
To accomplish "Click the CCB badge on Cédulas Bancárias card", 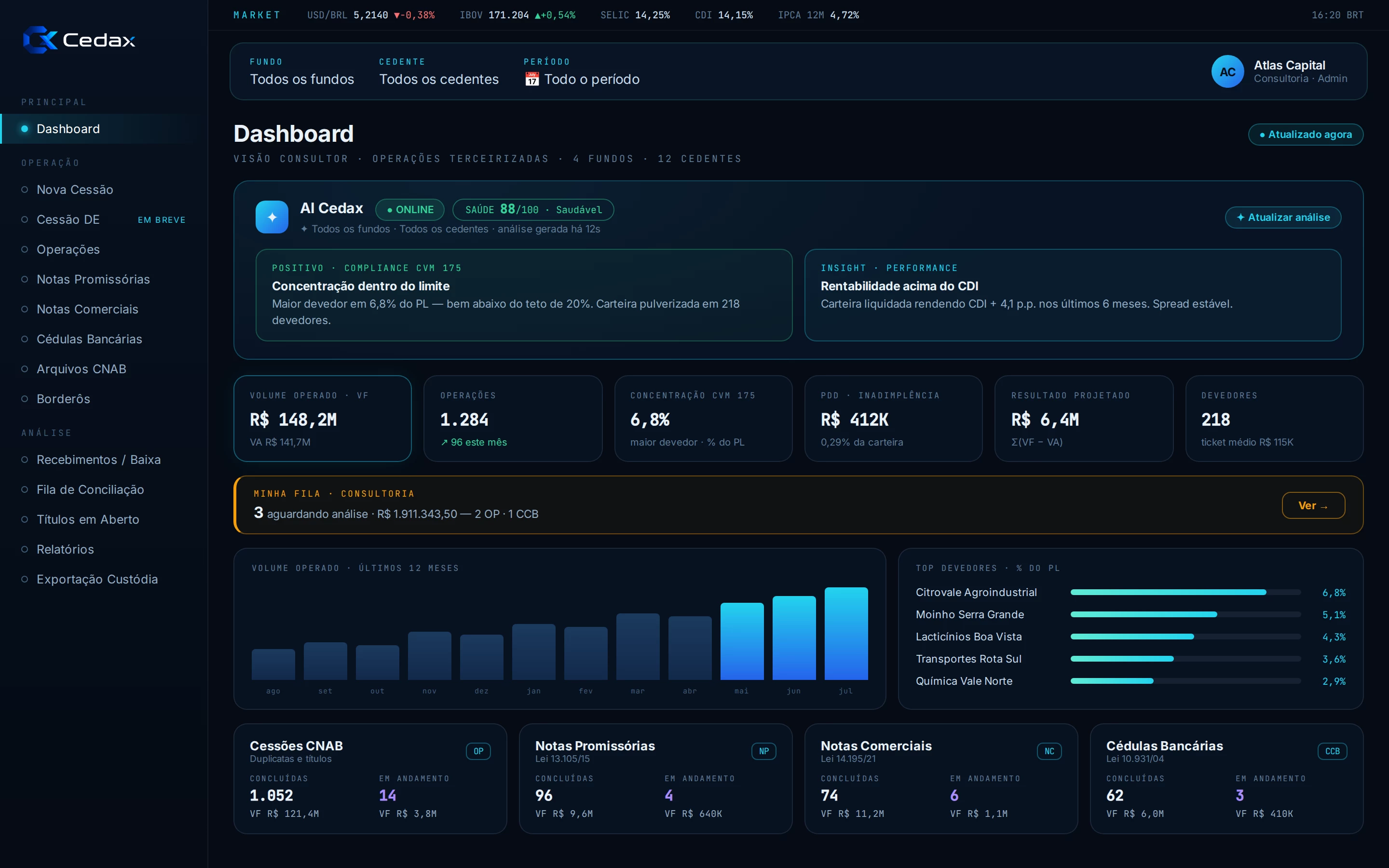I will click(x=1332, y=751).
